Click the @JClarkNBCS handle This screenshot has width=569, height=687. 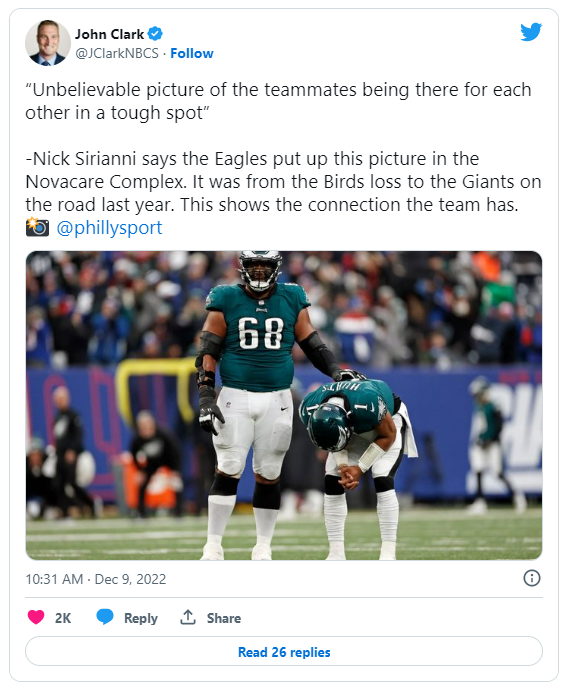[x=117, y=53]
